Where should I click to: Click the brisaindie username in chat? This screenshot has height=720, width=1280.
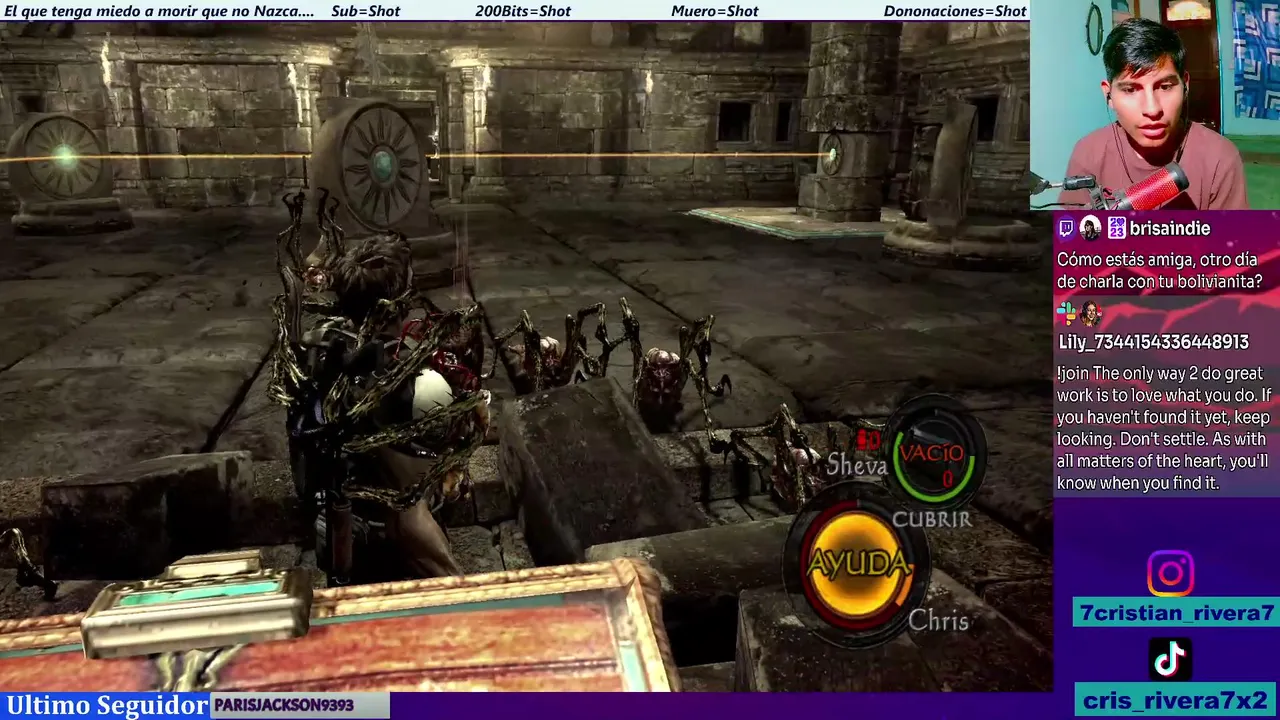tap(1170, 229)
